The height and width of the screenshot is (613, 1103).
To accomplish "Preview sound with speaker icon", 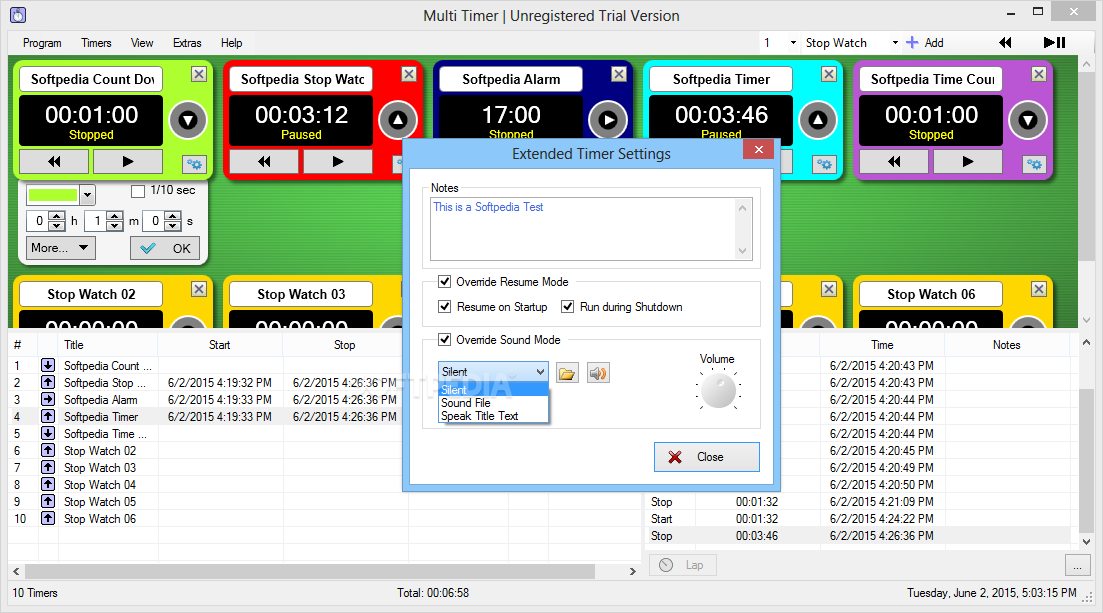I will pyautogui.click(x=598, y=373).
